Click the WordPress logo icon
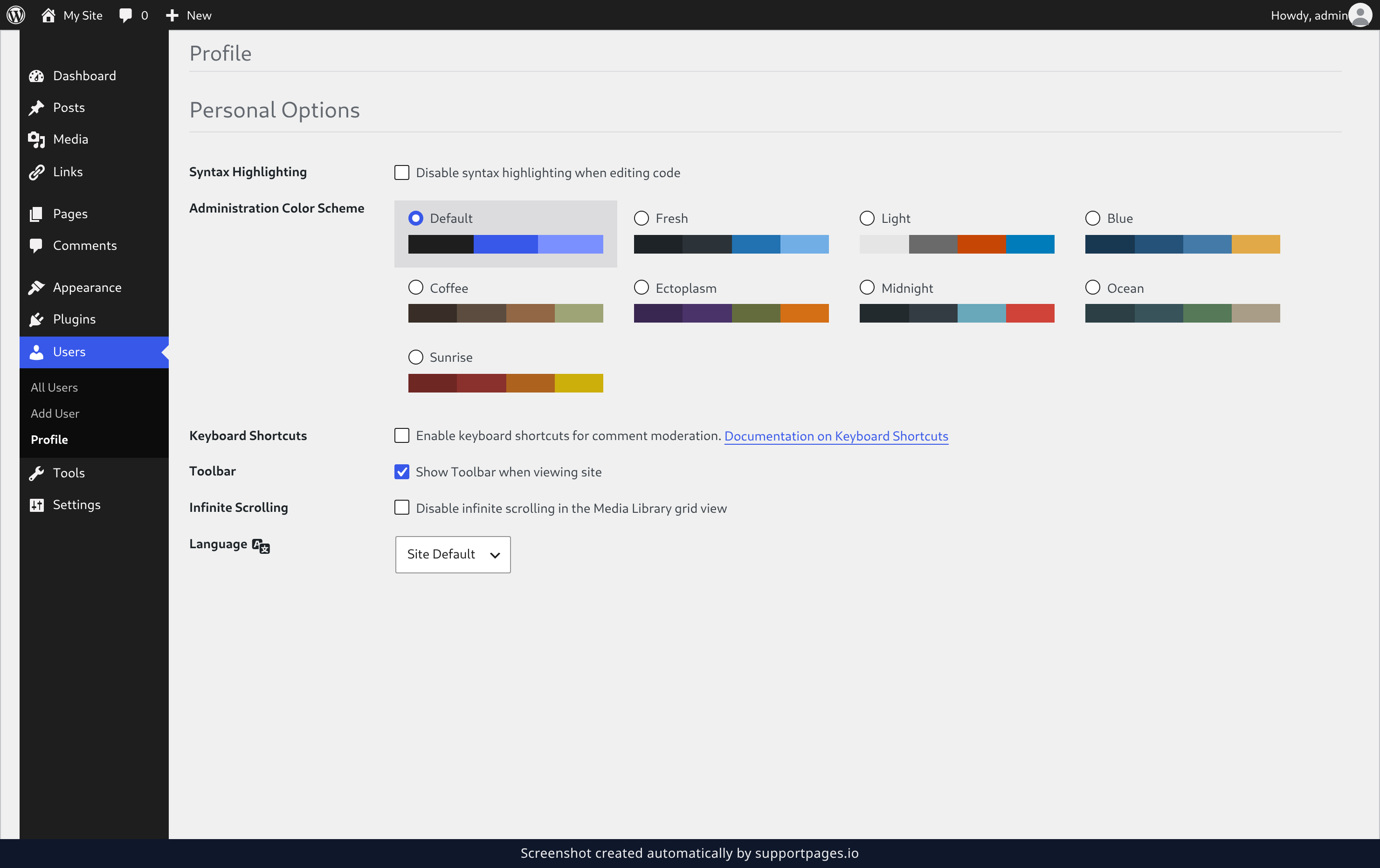 [x=15, y=15]
